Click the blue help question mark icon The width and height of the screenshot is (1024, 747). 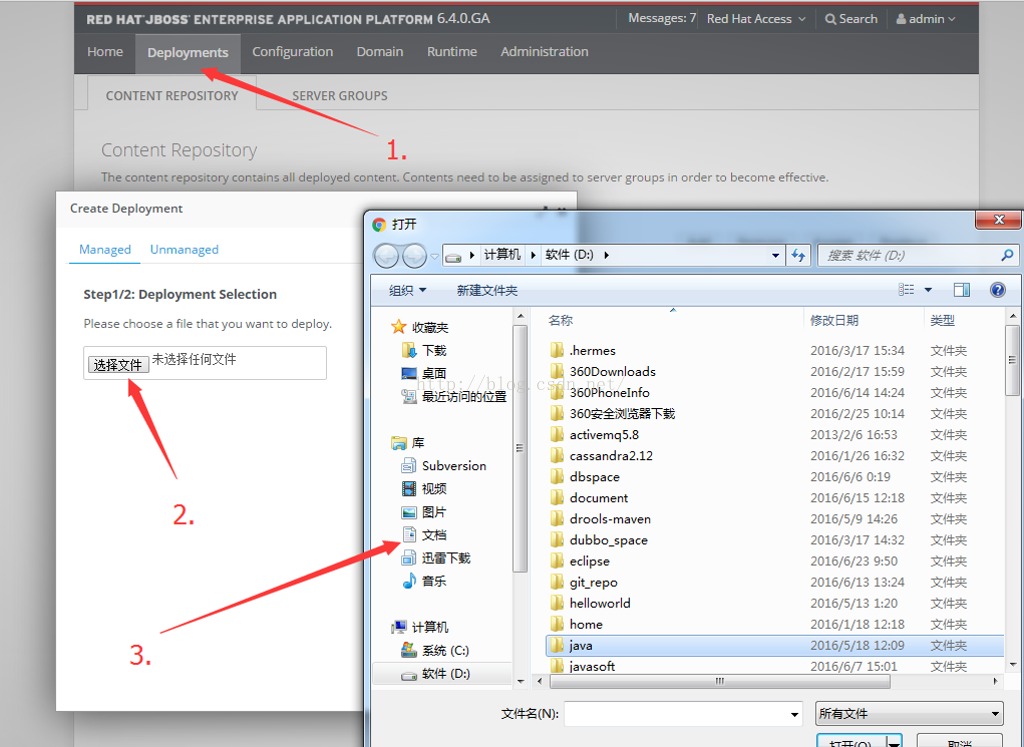pyautogui.click(x=997, y=289)
